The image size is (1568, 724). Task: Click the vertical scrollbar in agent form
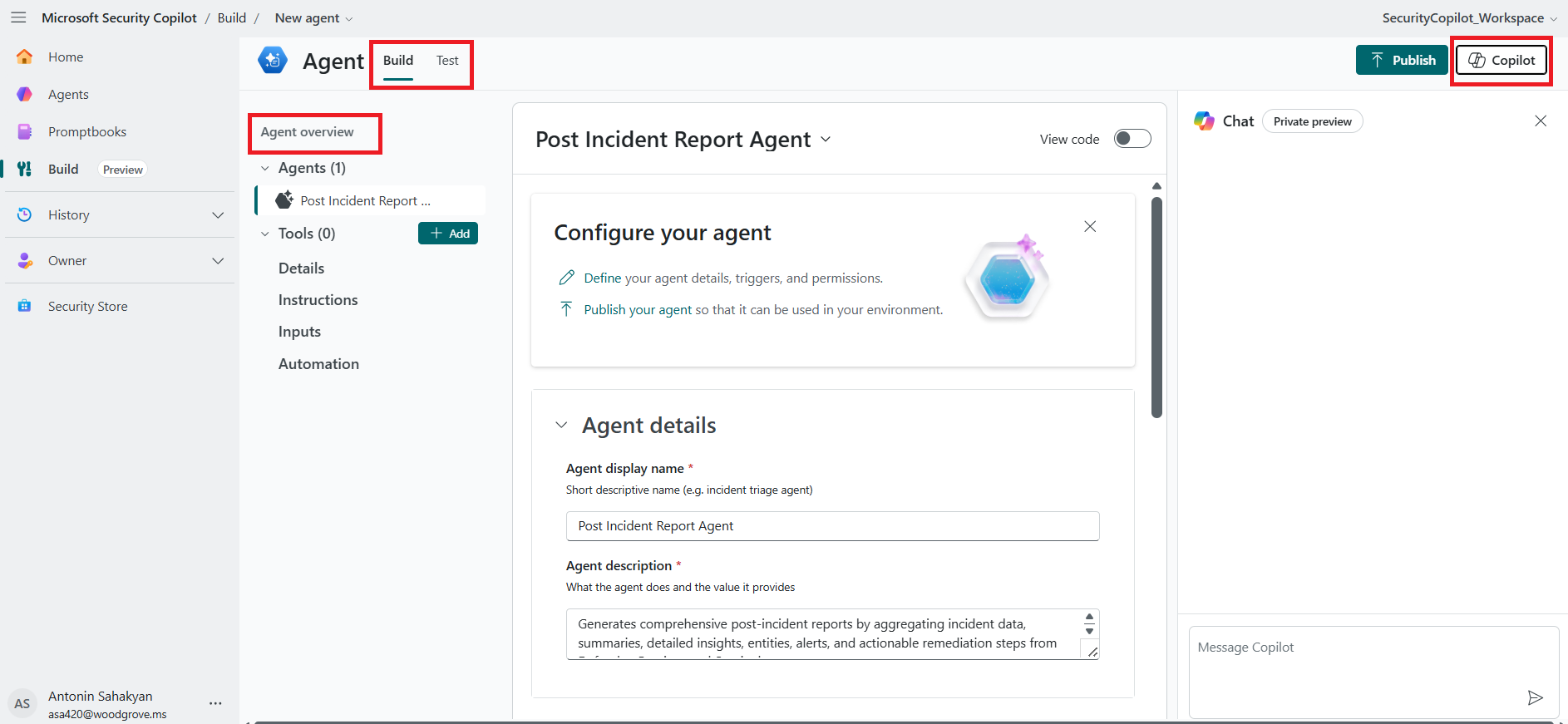click(x=1156, y=308)
